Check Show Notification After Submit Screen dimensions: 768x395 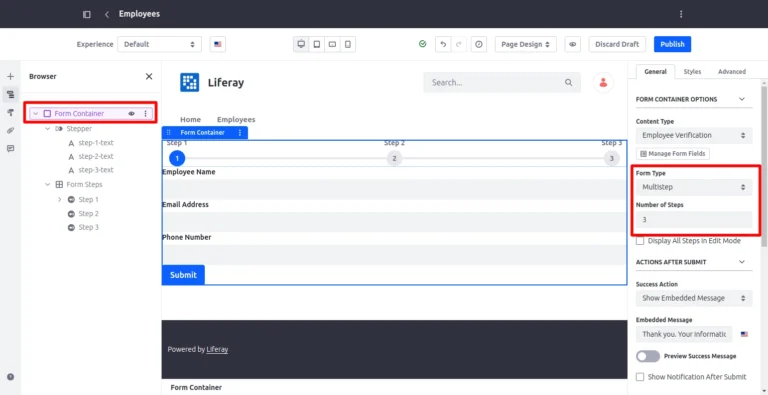(640, 377)
